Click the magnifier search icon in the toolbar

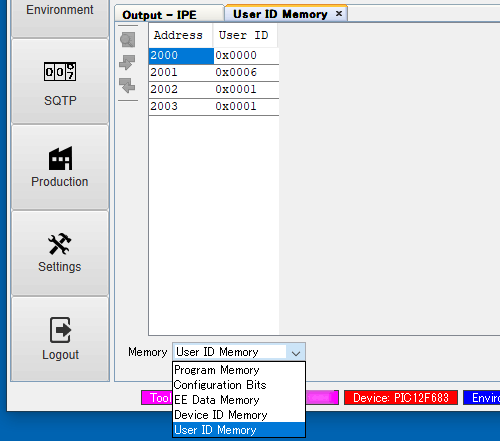[x=128, y=40]
